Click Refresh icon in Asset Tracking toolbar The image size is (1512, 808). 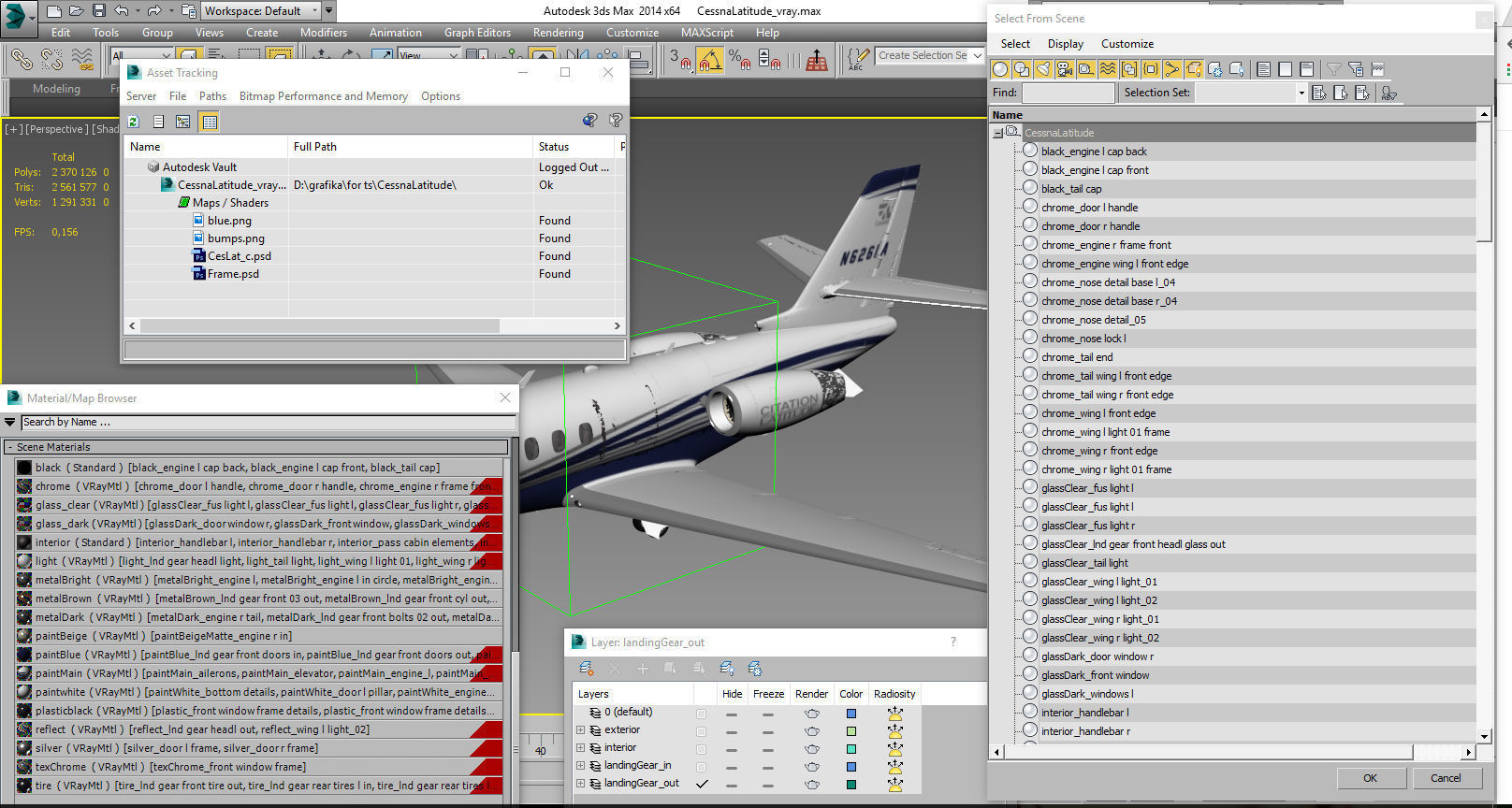point(134,122)
